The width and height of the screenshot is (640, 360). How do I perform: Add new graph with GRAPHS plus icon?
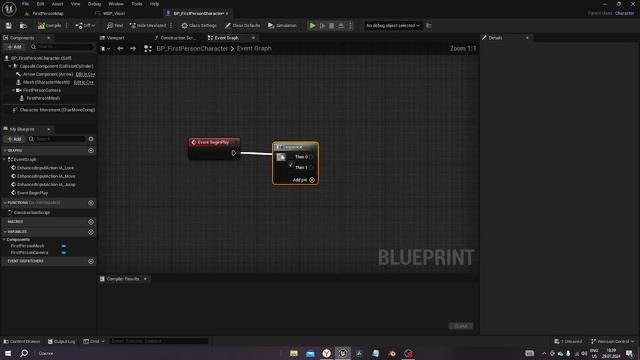point(91,151)
